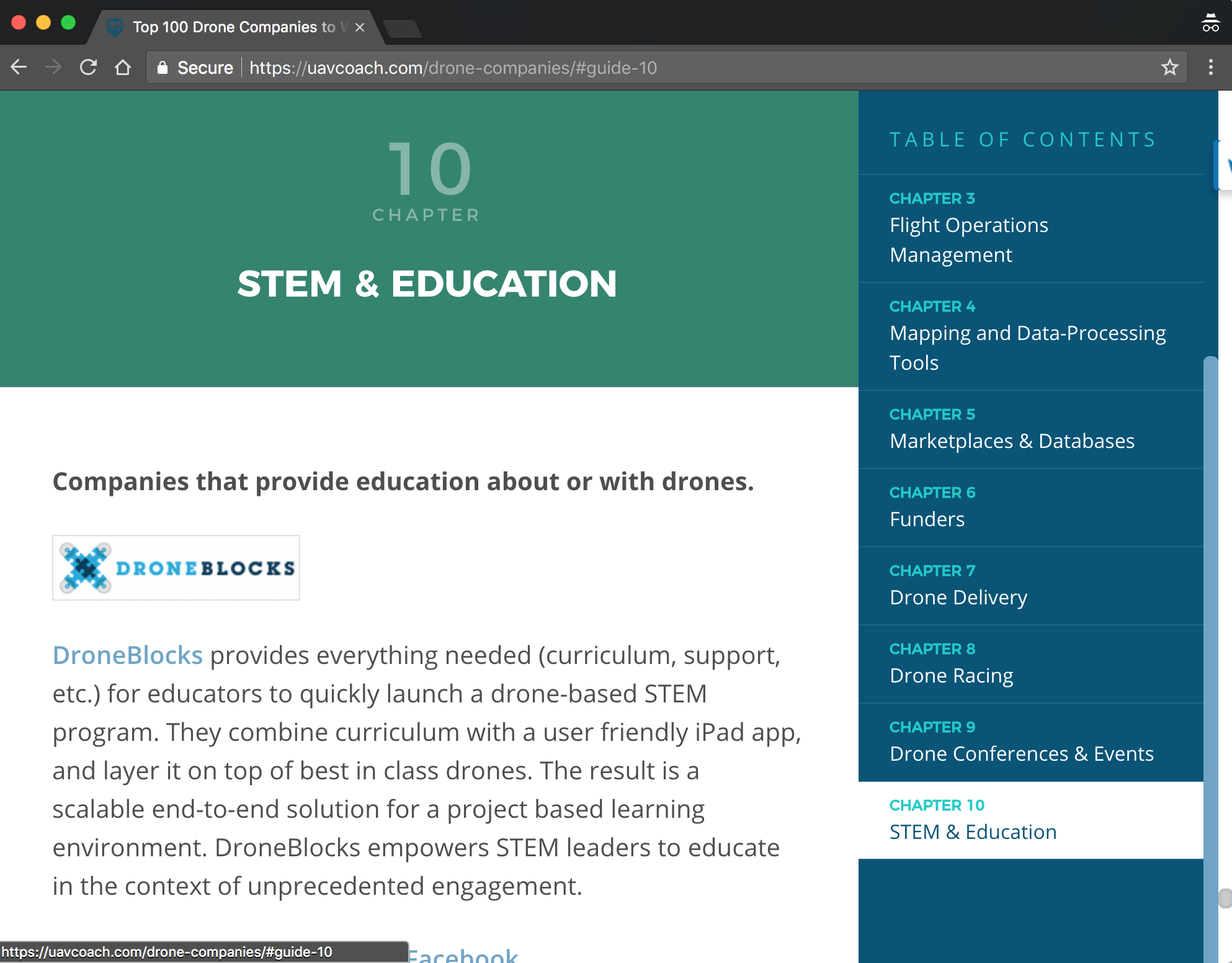Image resolution: width=1232 pixels, height=963 pixels.
Task: Reload the page
Action: click(89, 67)
